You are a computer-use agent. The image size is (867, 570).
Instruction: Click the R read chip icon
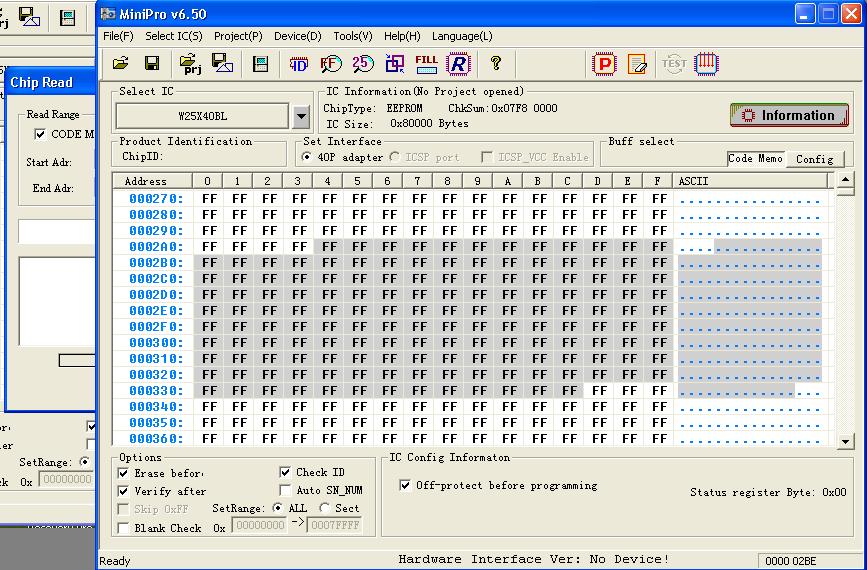[x=458, y=64]
